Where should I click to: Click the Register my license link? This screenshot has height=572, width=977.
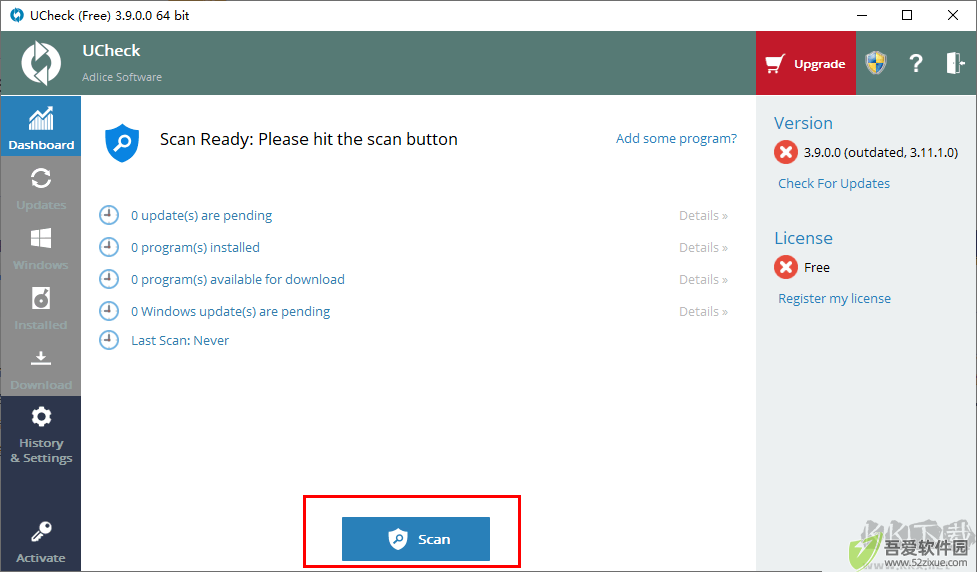click(x=834, y=298)
